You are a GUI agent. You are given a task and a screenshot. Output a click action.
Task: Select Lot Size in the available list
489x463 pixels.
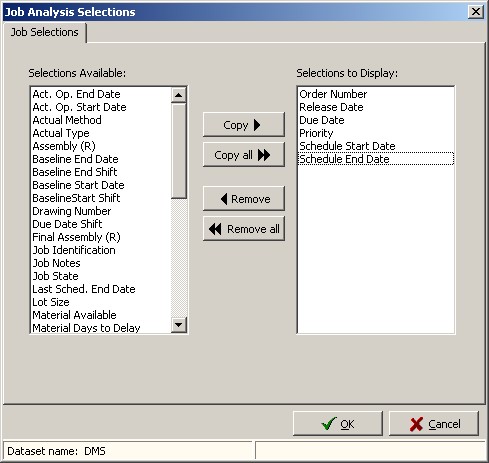click(x=51, y=302)
